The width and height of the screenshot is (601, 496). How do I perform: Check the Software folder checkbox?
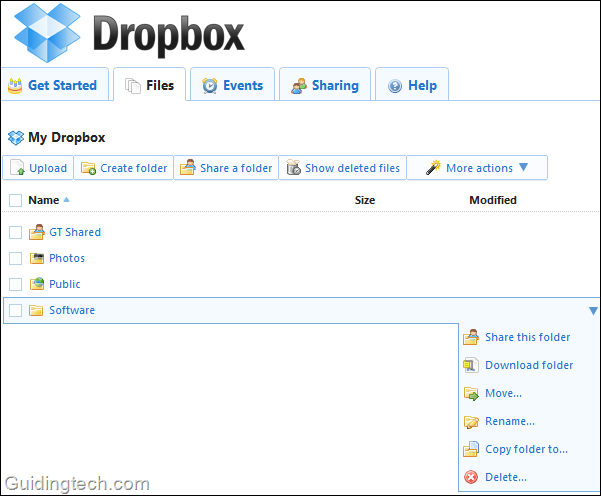pos(15,310)
